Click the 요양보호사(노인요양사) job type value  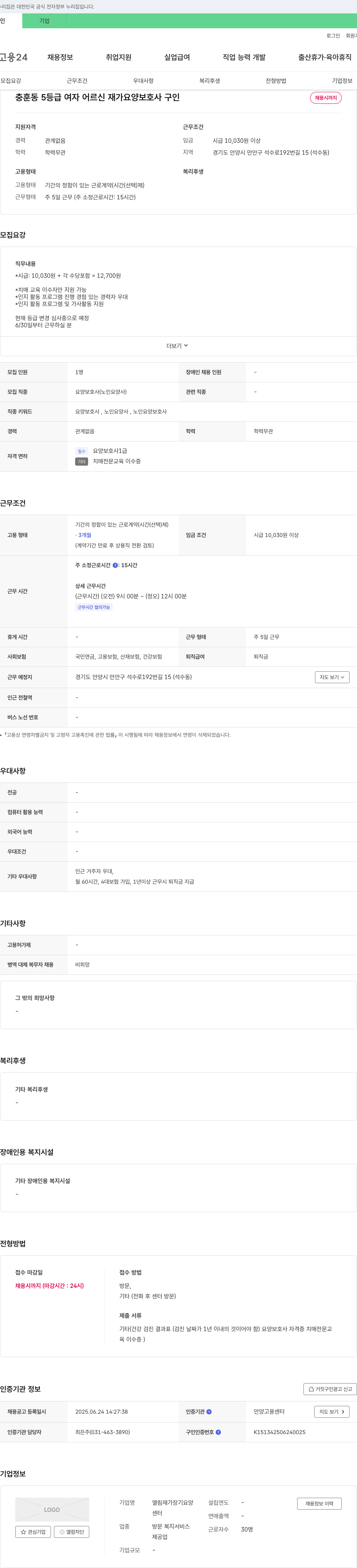point(101,392)
